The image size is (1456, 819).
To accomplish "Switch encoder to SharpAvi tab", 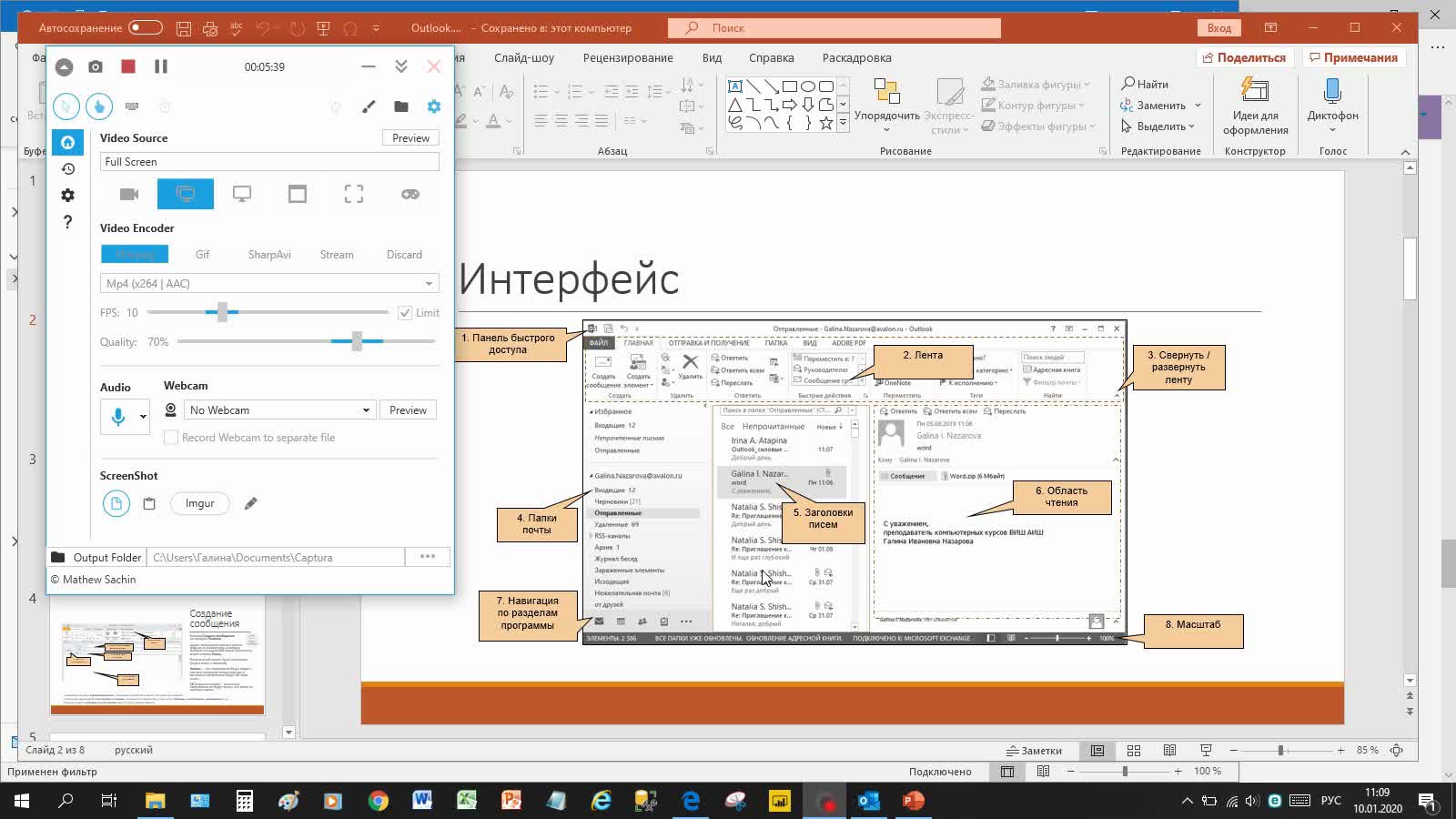I will coord(269,255).
